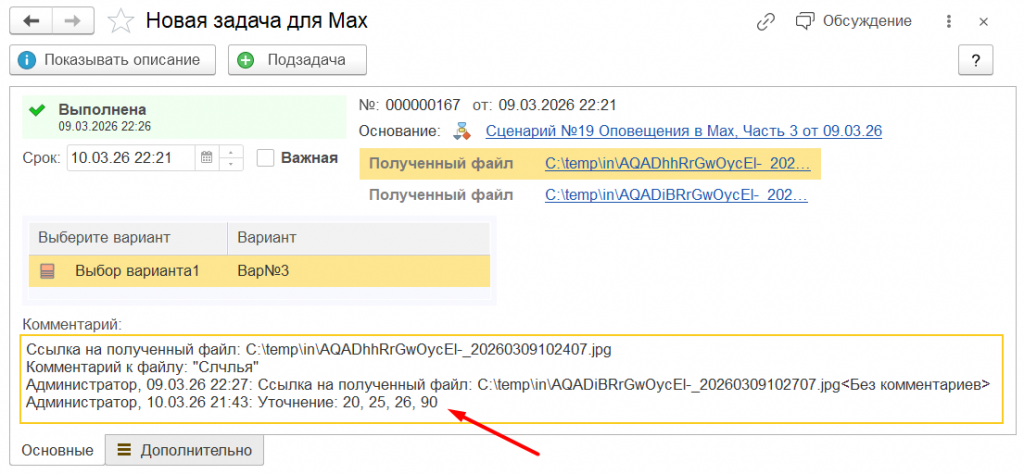Image resolution: width=1024 pixels, height=474 pixels.
Task: Copy the link with the chain icon
Action: click(767, 21)
